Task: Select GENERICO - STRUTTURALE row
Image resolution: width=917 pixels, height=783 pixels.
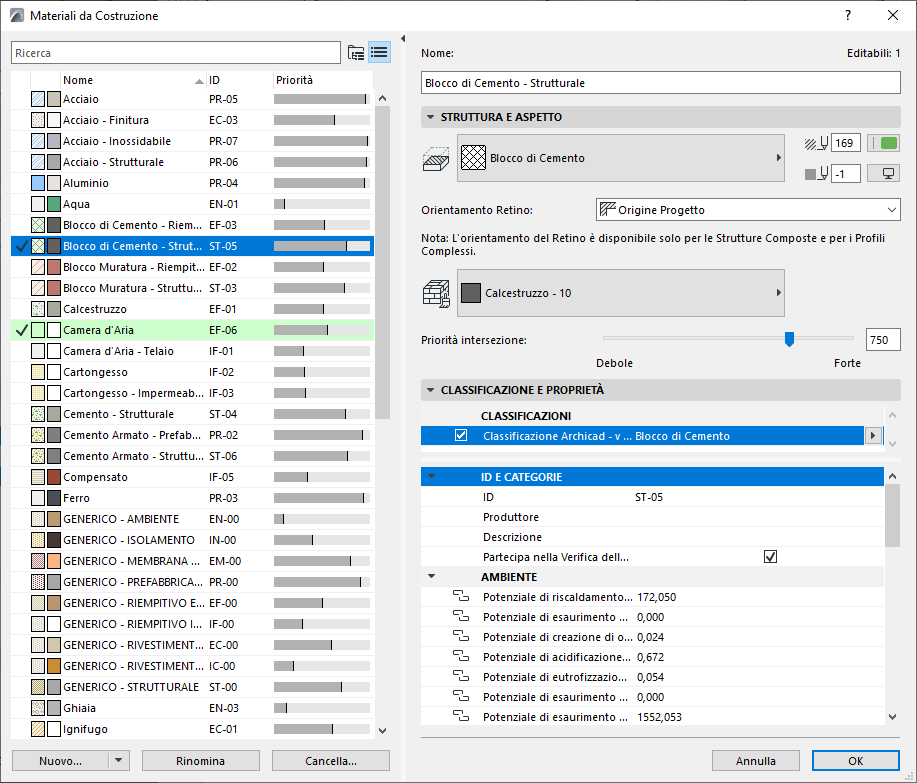Action: point(192,687)
